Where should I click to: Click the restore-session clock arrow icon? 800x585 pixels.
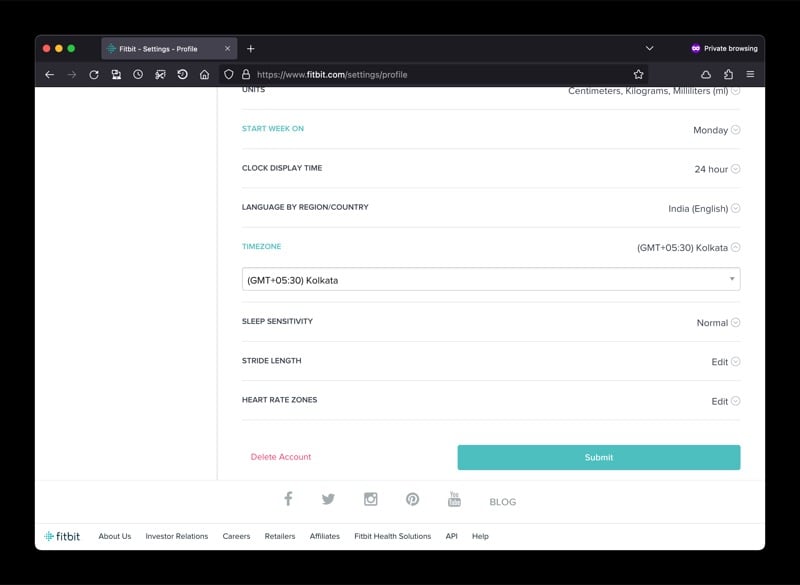tap(182, 74)
